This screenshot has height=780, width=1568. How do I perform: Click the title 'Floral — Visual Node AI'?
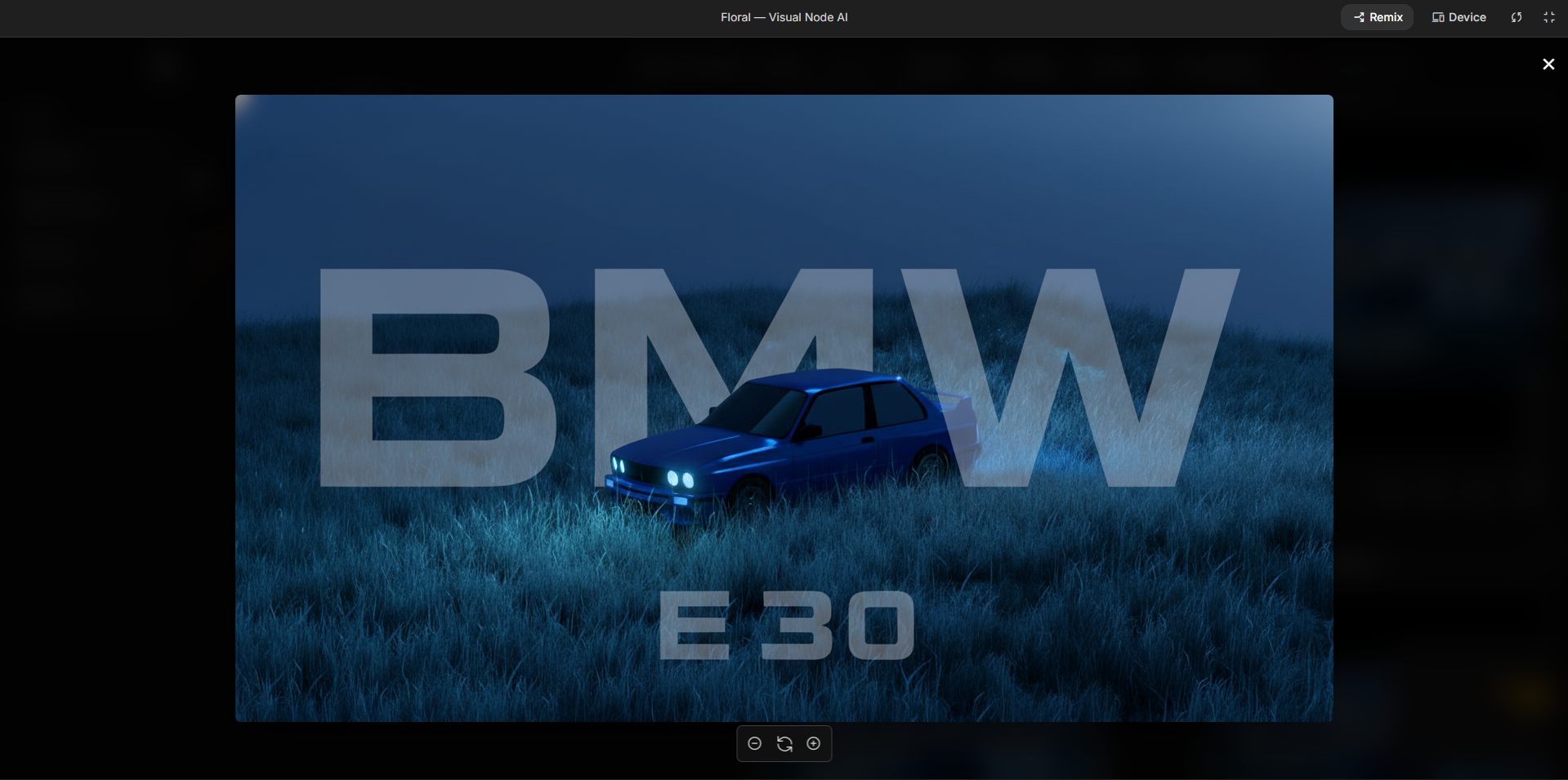(784, 17)
